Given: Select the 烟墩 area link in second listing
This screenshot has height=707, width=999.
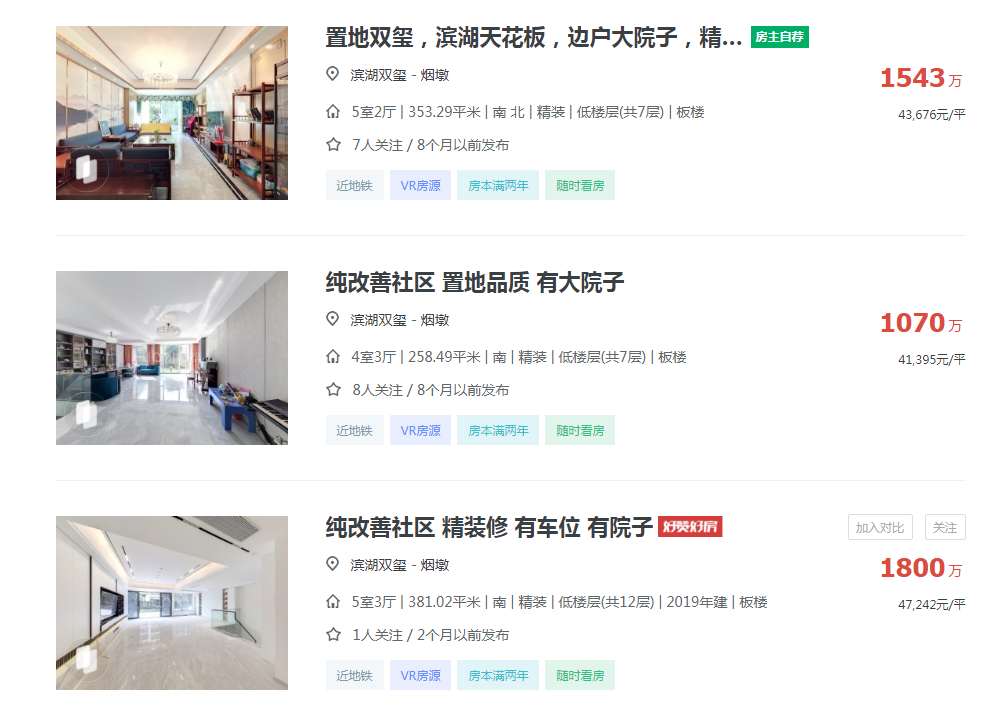Looking at the screenshot, I should 435,320.
